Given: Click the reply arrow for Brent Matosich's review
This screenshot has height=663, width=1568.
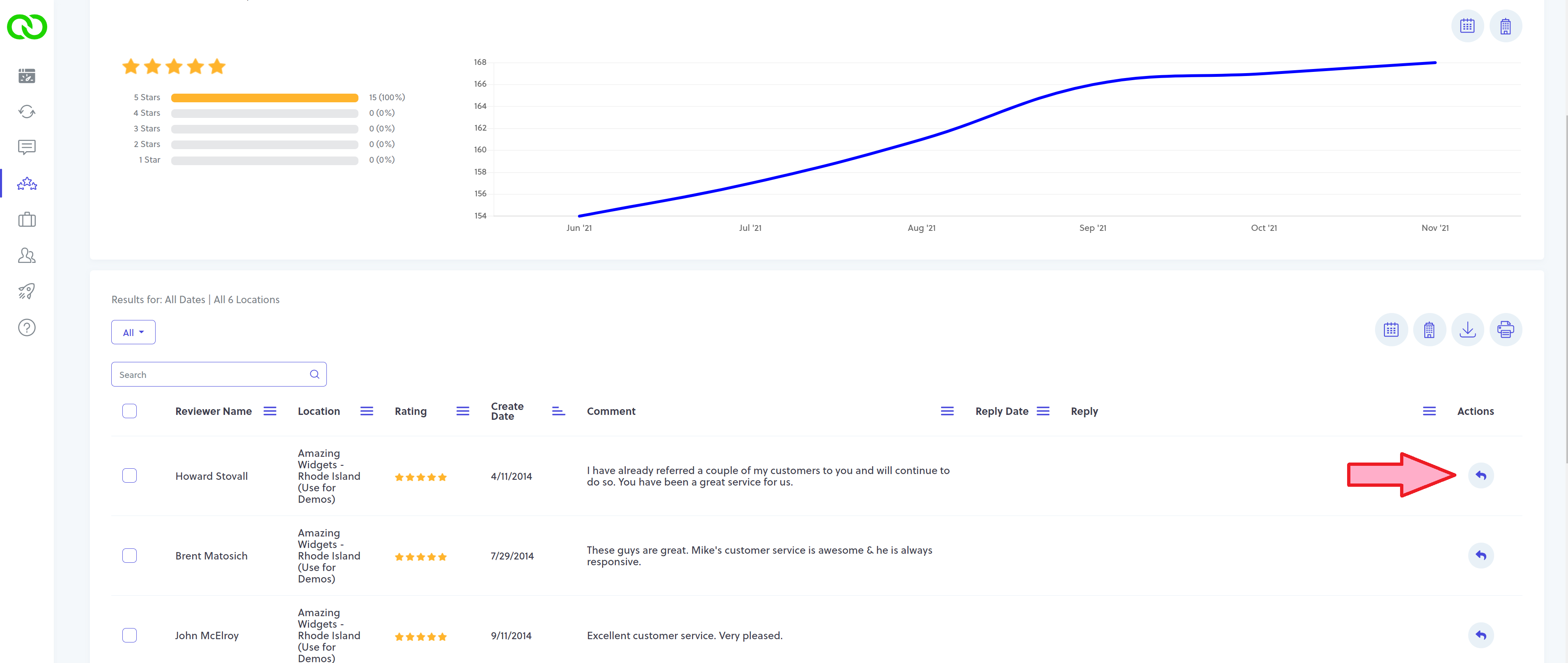Looking at the screenshot, I should click(1481, 555).
